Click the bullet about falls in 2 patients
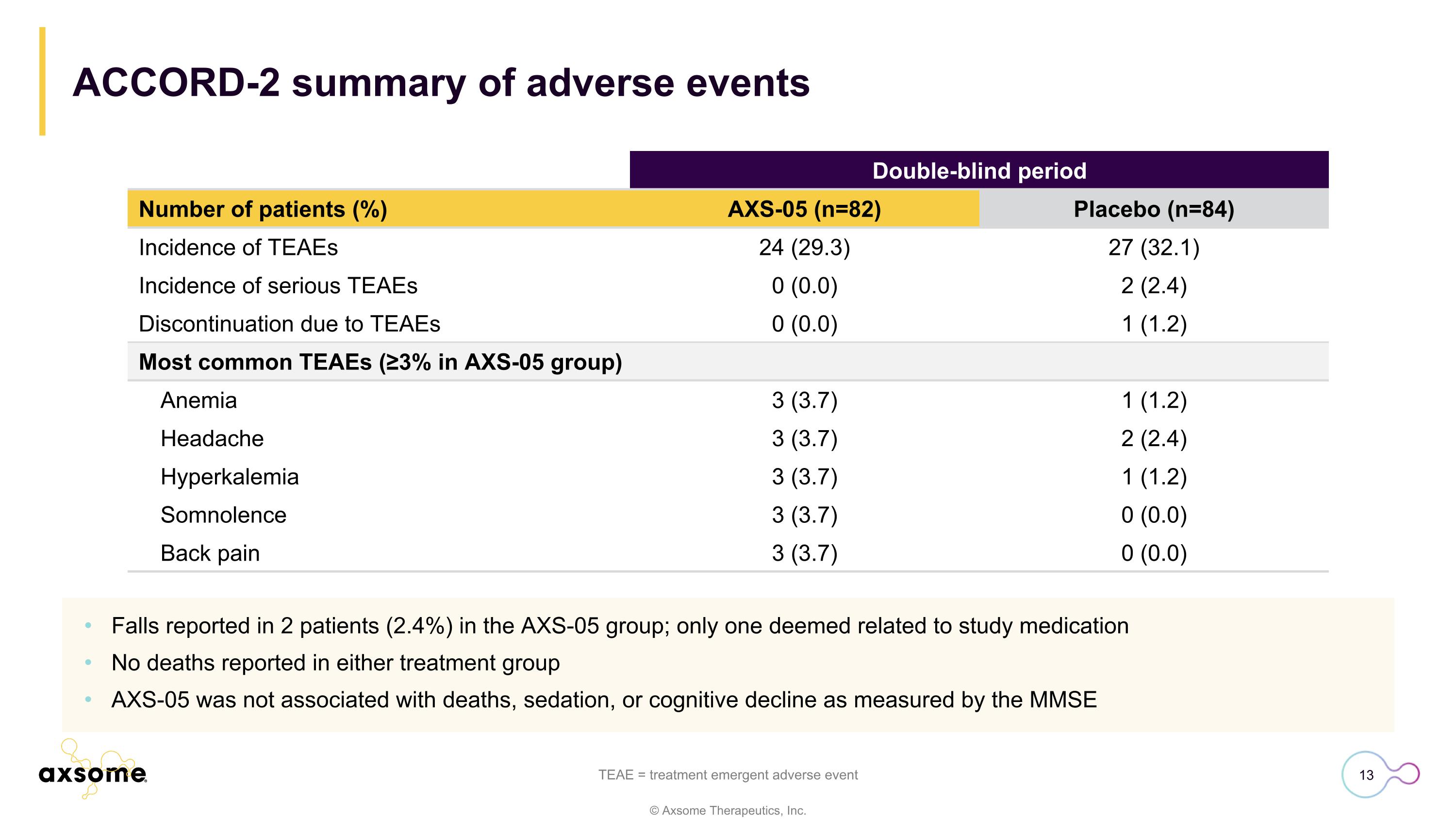Image resolution: width=1456 pixels, height=819 pixels. click(x=620, y=626)
